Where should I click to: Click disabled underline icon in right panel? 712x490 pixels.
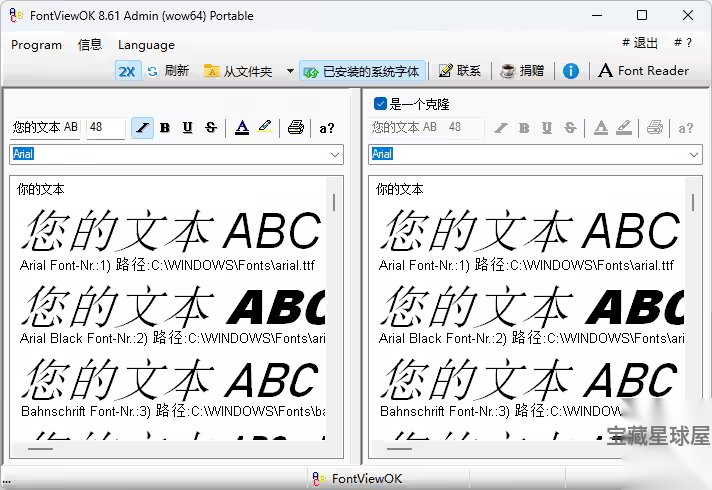547,128
